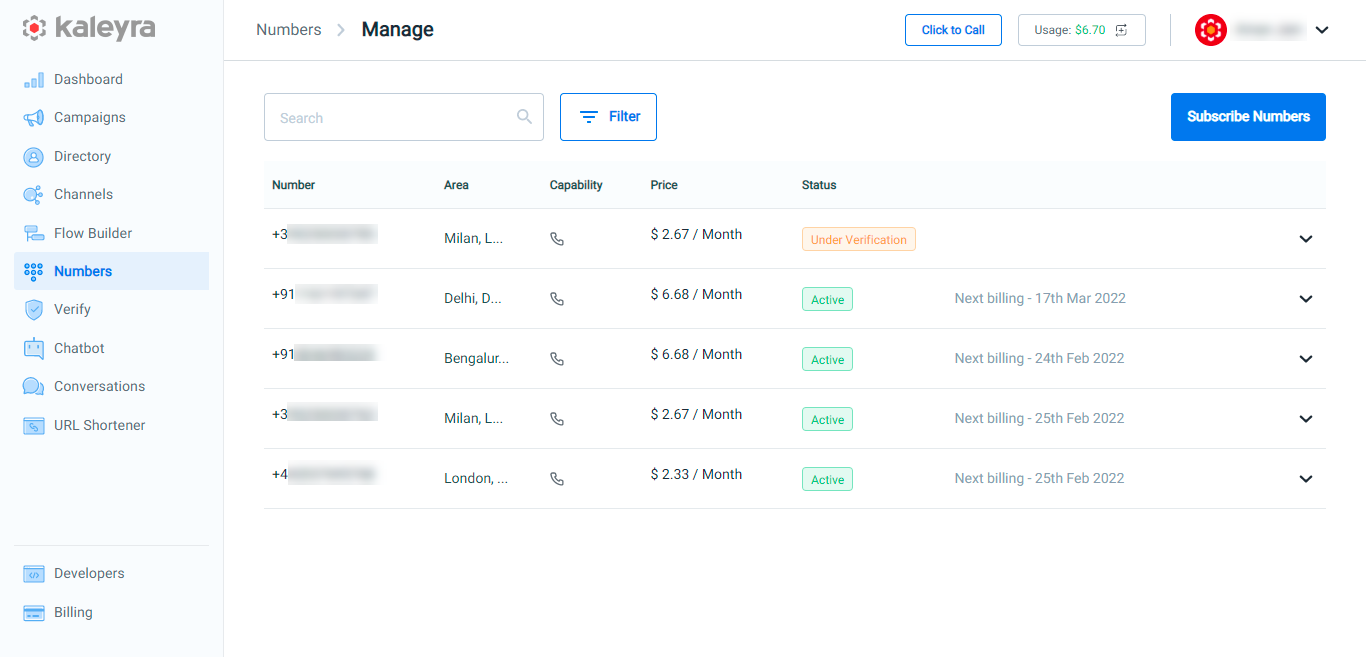Select the Directory person icon
This screenshot has width=1366, height=657.
pos(34,157)
